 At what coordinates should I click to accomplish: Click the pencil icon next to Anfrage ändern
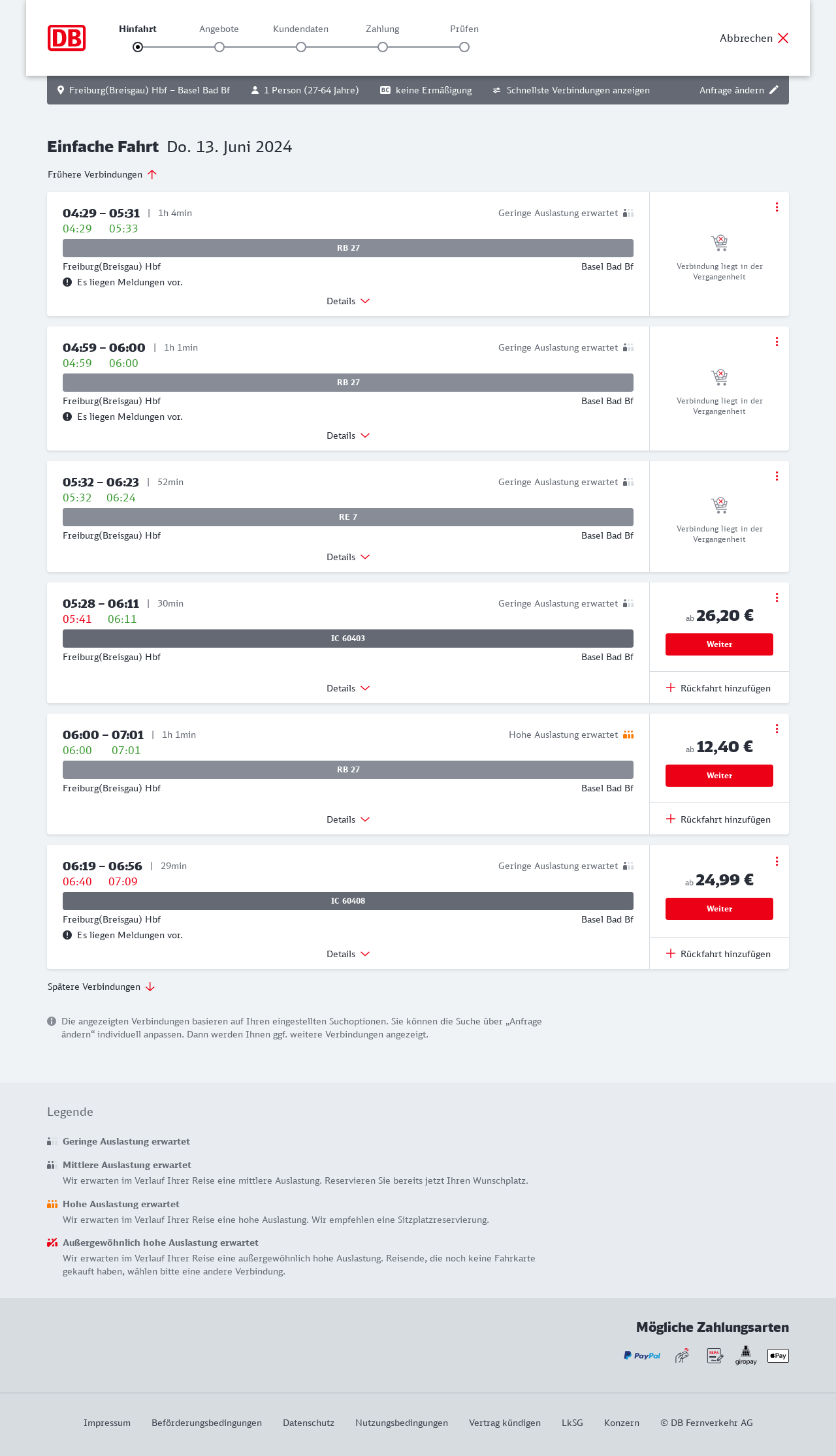[x=774, y=90]
